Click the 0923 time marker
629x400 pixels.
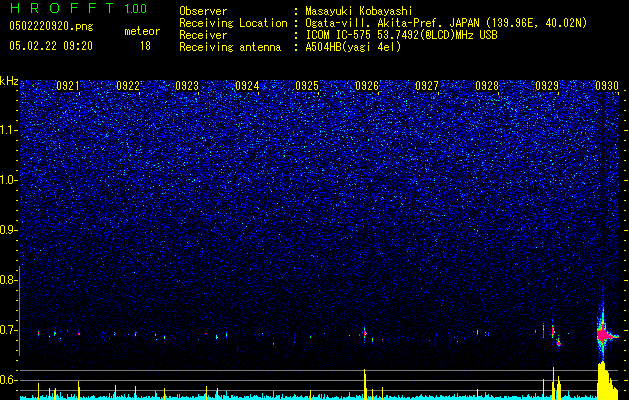coord(187,86)
